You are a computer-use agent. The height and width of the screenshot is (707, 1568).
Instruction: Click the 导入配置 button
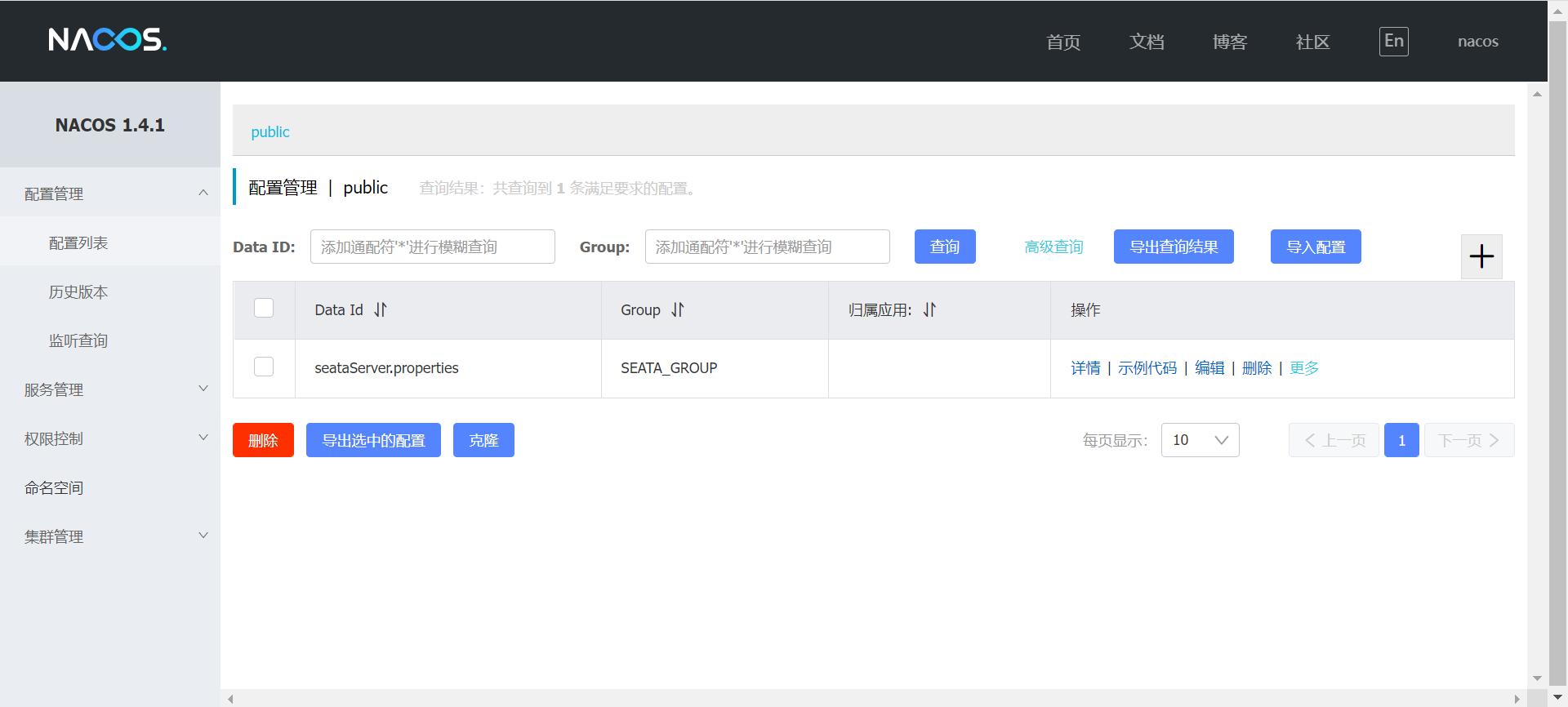click(x=1316, y=247)
